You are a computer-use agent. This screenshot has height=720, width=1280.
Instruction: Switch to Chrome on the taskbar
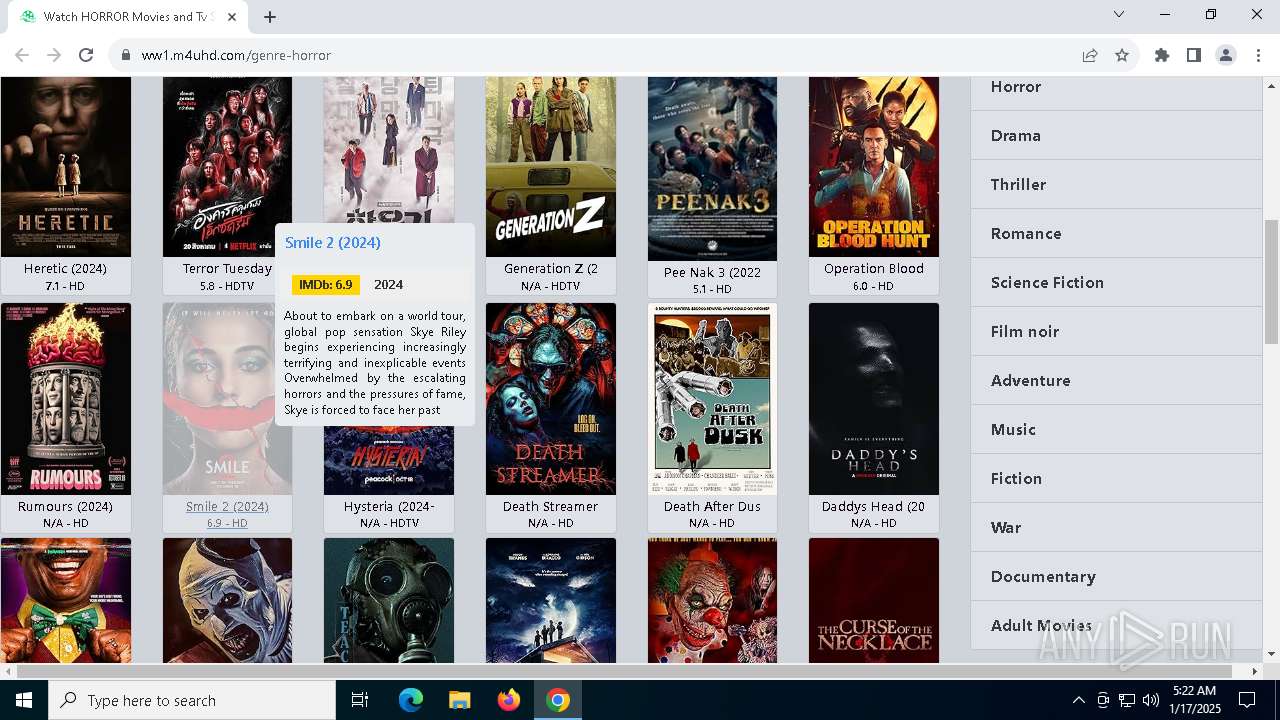point(558,700)
